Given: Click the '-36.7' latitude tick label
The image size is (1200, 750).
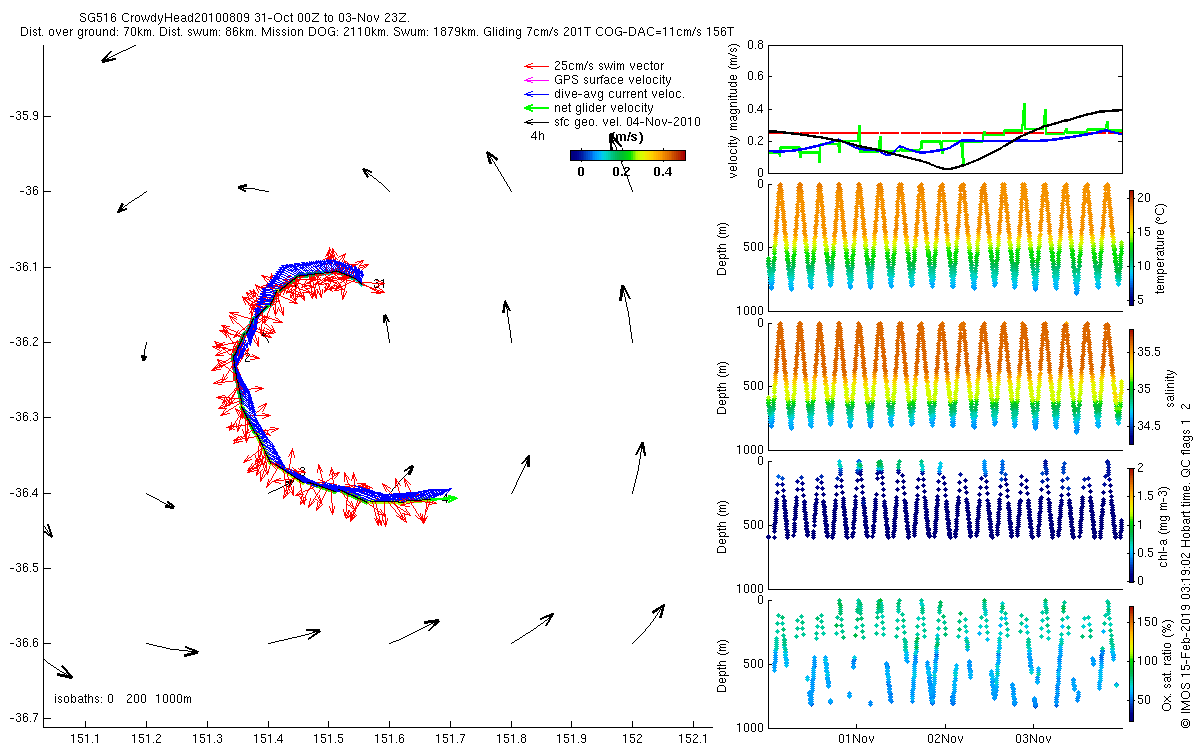Looking at the screenshot, I should [25, 718].
